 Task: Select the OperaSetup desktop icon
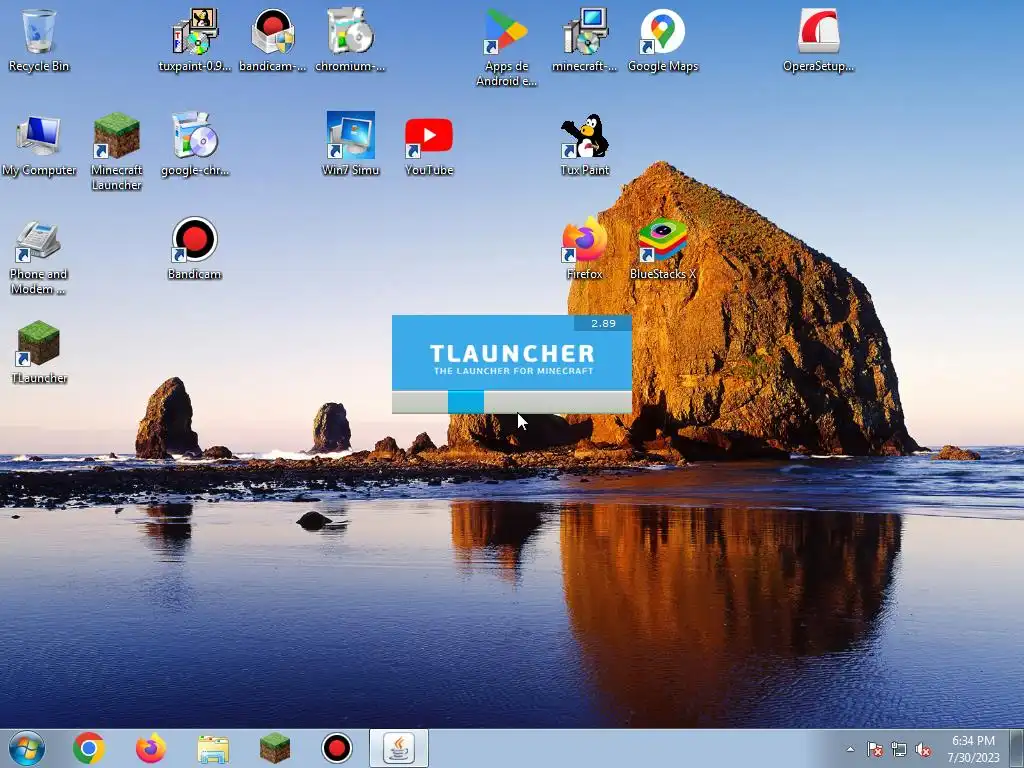[818, 40]
